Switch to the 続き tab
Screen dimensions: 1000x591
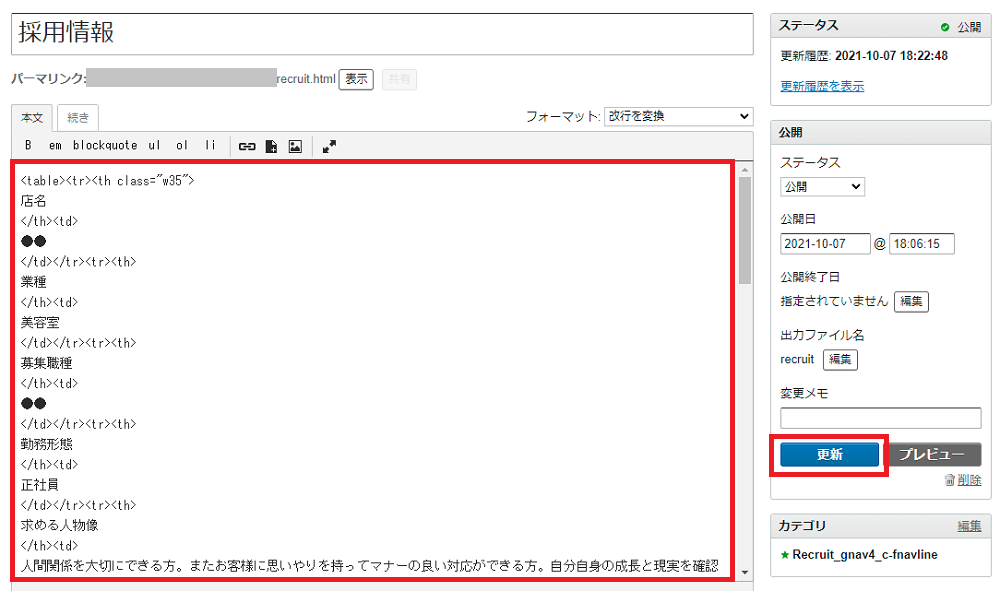pos(78,118)
